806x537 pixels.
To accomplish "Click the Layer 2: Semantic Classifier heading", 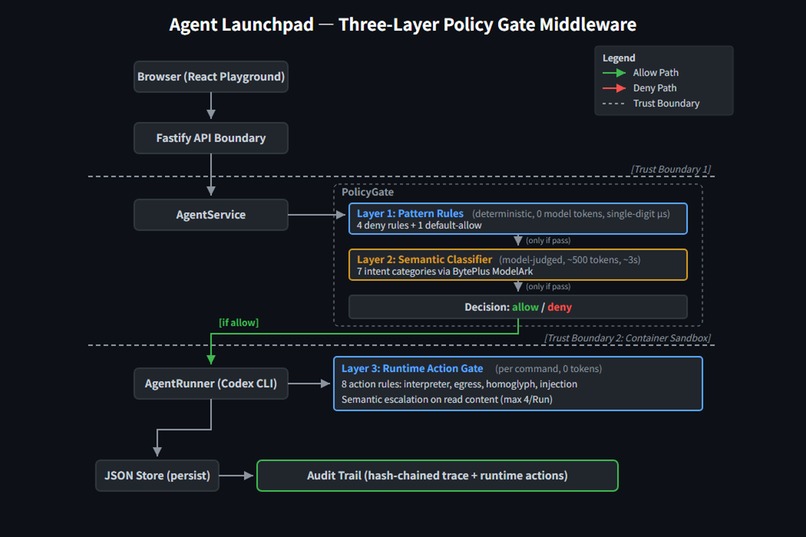I will 424,260.
